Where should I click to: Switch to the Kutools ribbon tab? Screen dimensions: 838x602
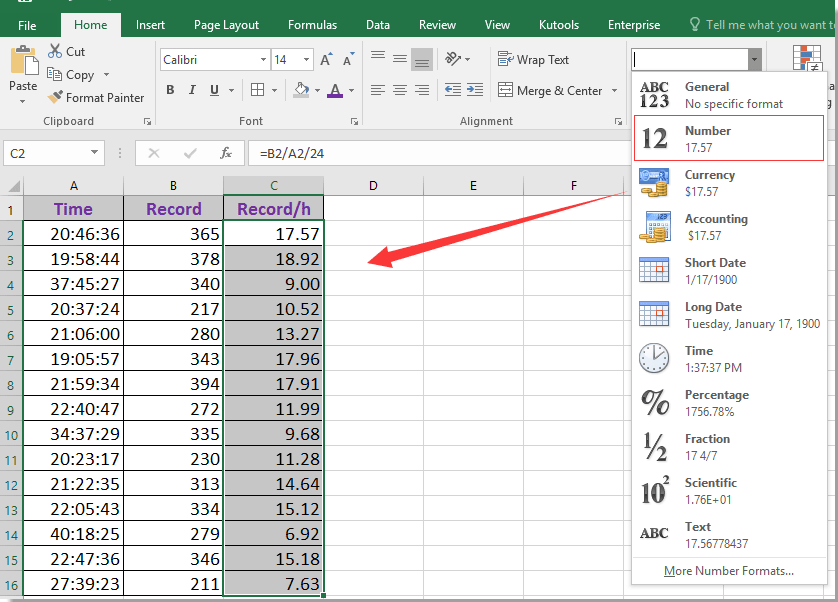pos(558,24)
